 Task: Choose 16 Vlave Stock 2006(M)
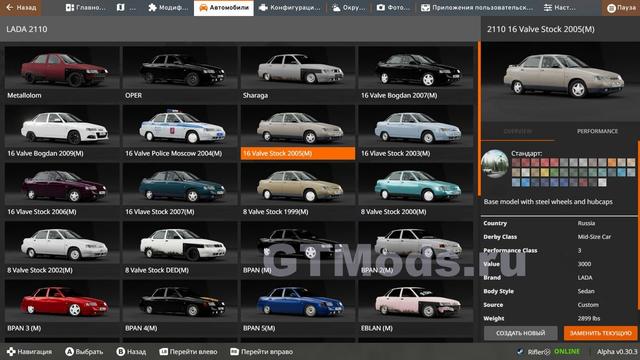pos(62,191)
